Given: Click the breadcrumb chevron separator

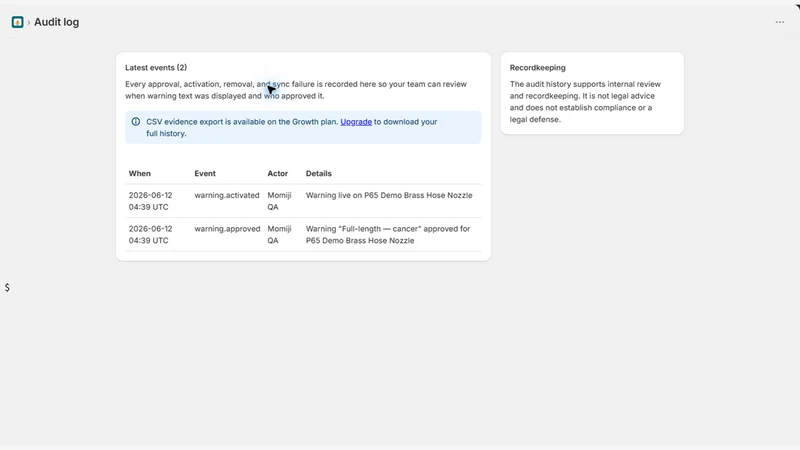Looking at the screenshot, I should (29, 22).
